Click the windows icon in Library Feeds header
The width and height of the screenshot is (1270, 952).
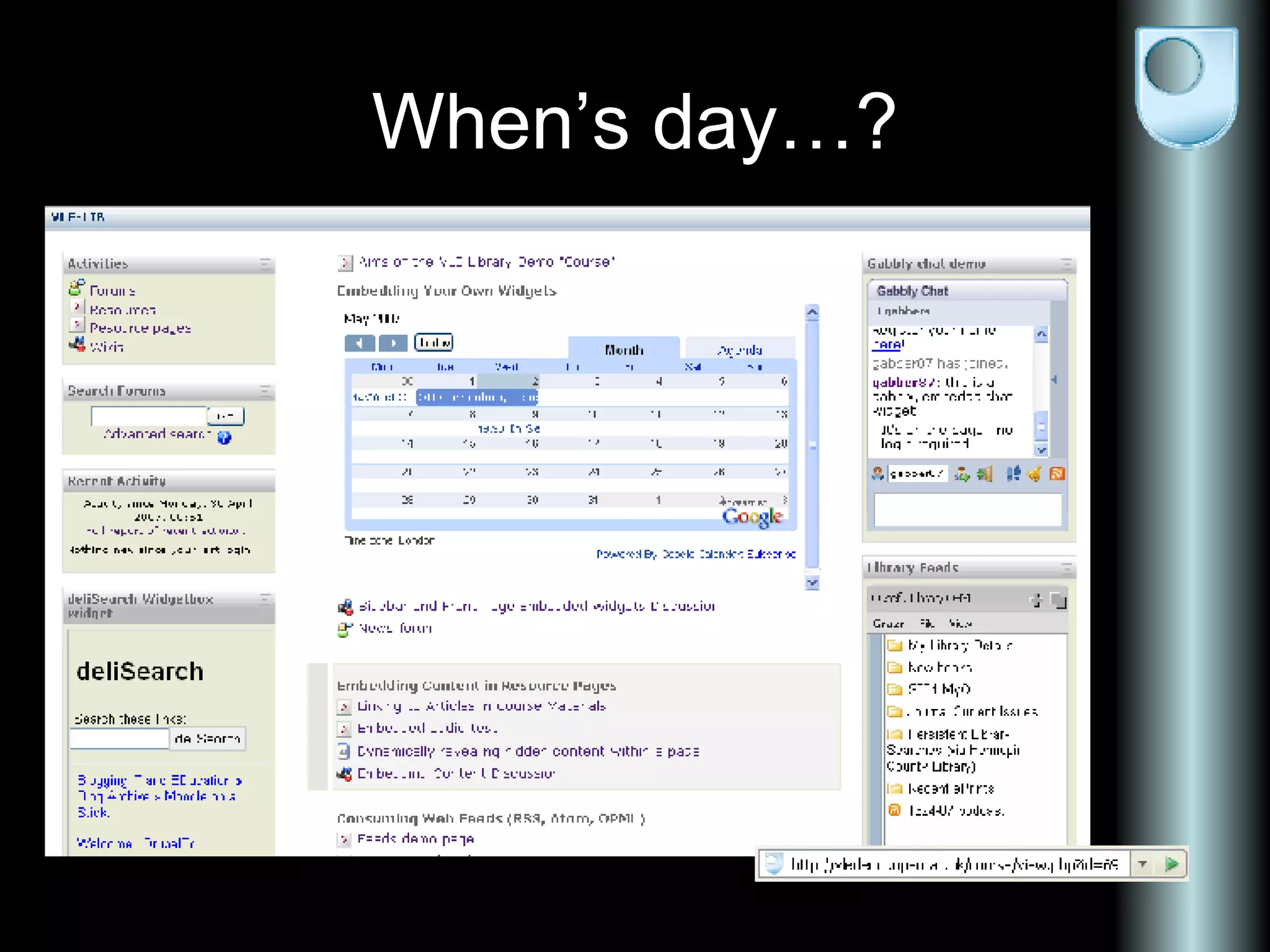tap(1058, 600)
